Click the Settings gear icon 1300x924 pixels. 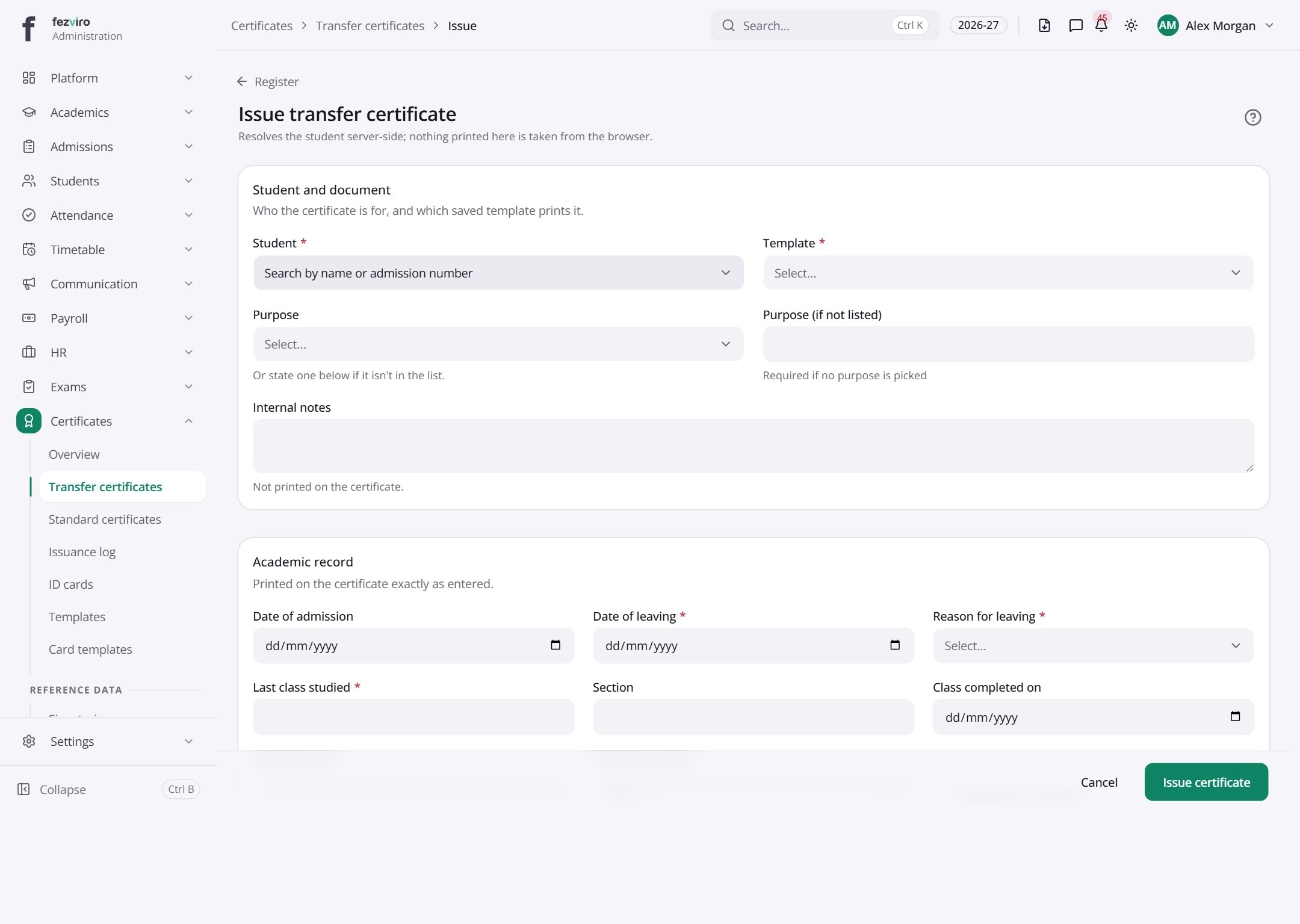29,741
